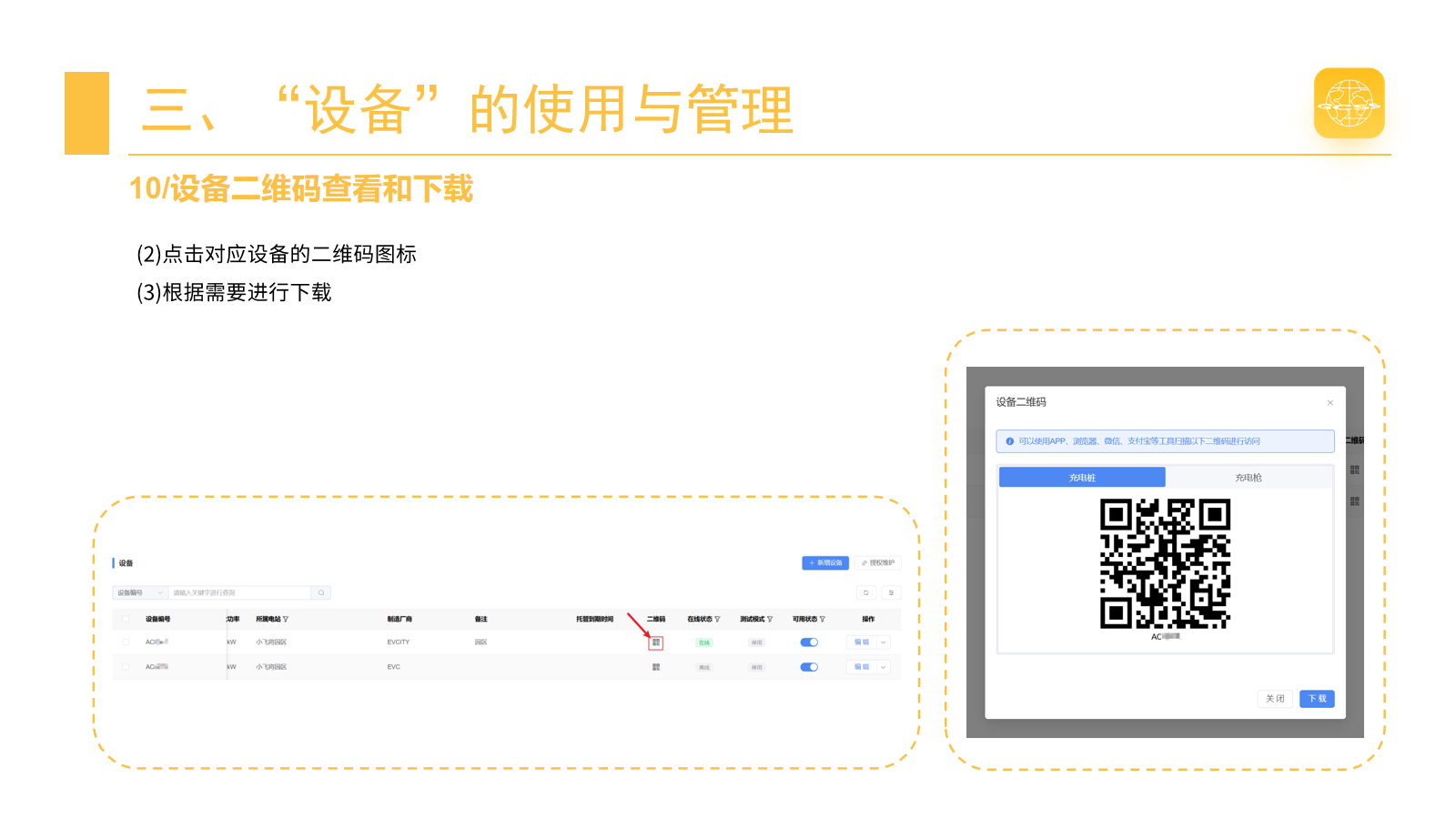Click the 在线 status tag in the EVCITY row

(704, 642)
